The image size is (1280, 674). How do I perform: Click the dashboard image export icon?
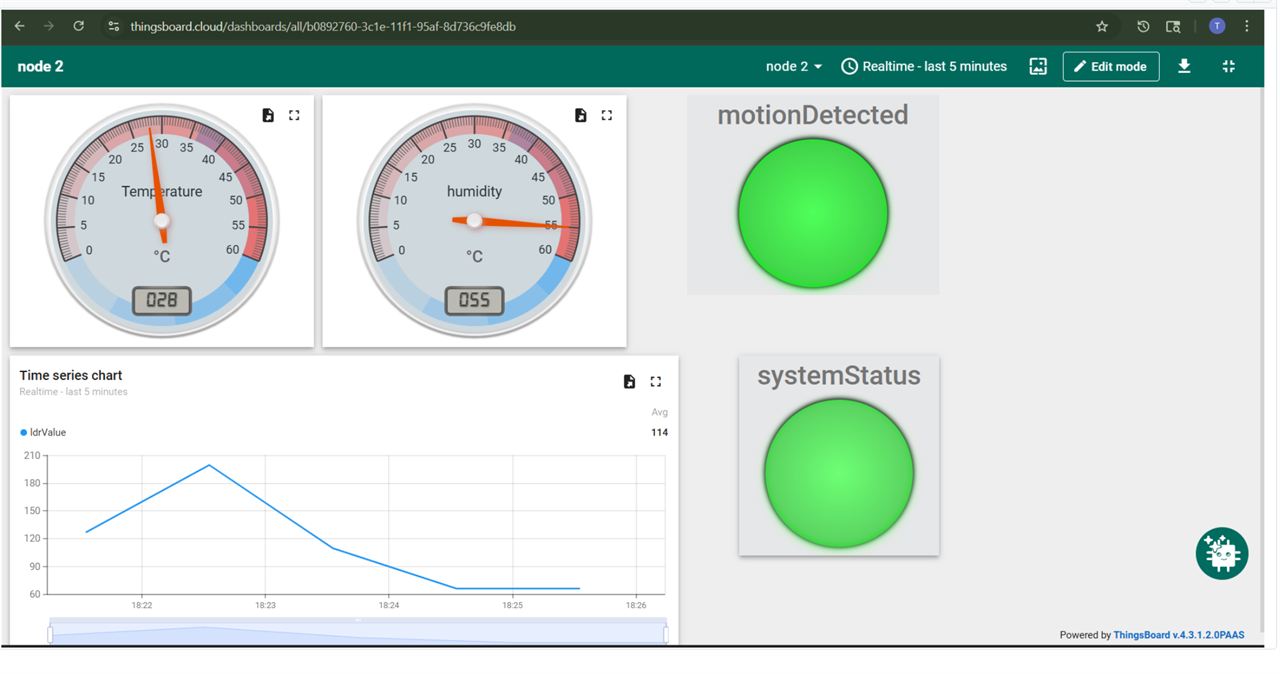(1038, 66)
